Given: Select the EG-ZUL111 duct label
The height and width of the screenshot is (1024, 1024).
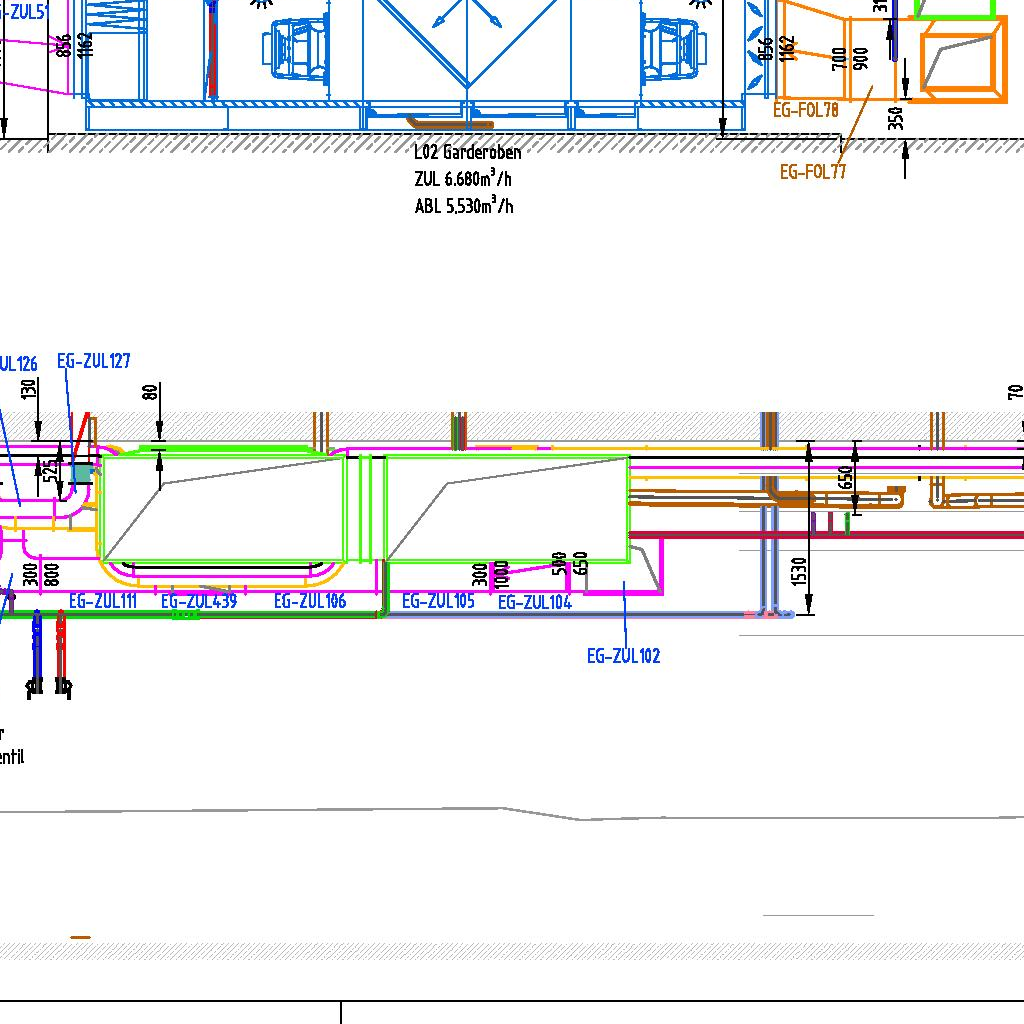Looking at the screenshot, I should [x=103, y=601].
